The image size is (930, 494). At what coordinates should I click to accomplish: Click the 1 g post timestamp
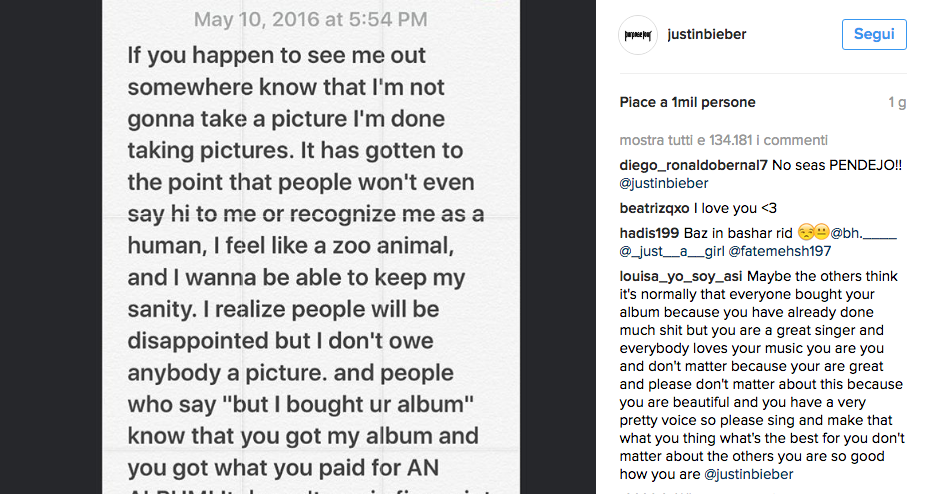897,102
